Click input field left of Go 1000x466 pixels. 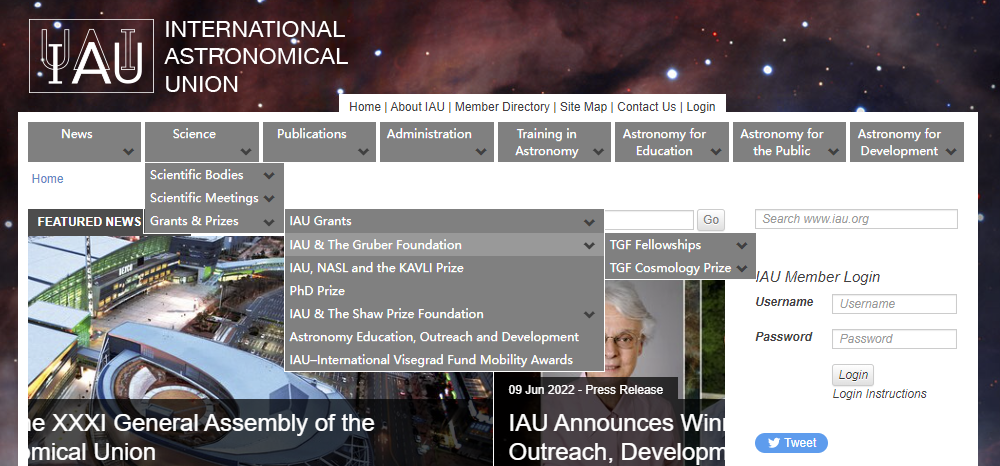click(649, 220)
